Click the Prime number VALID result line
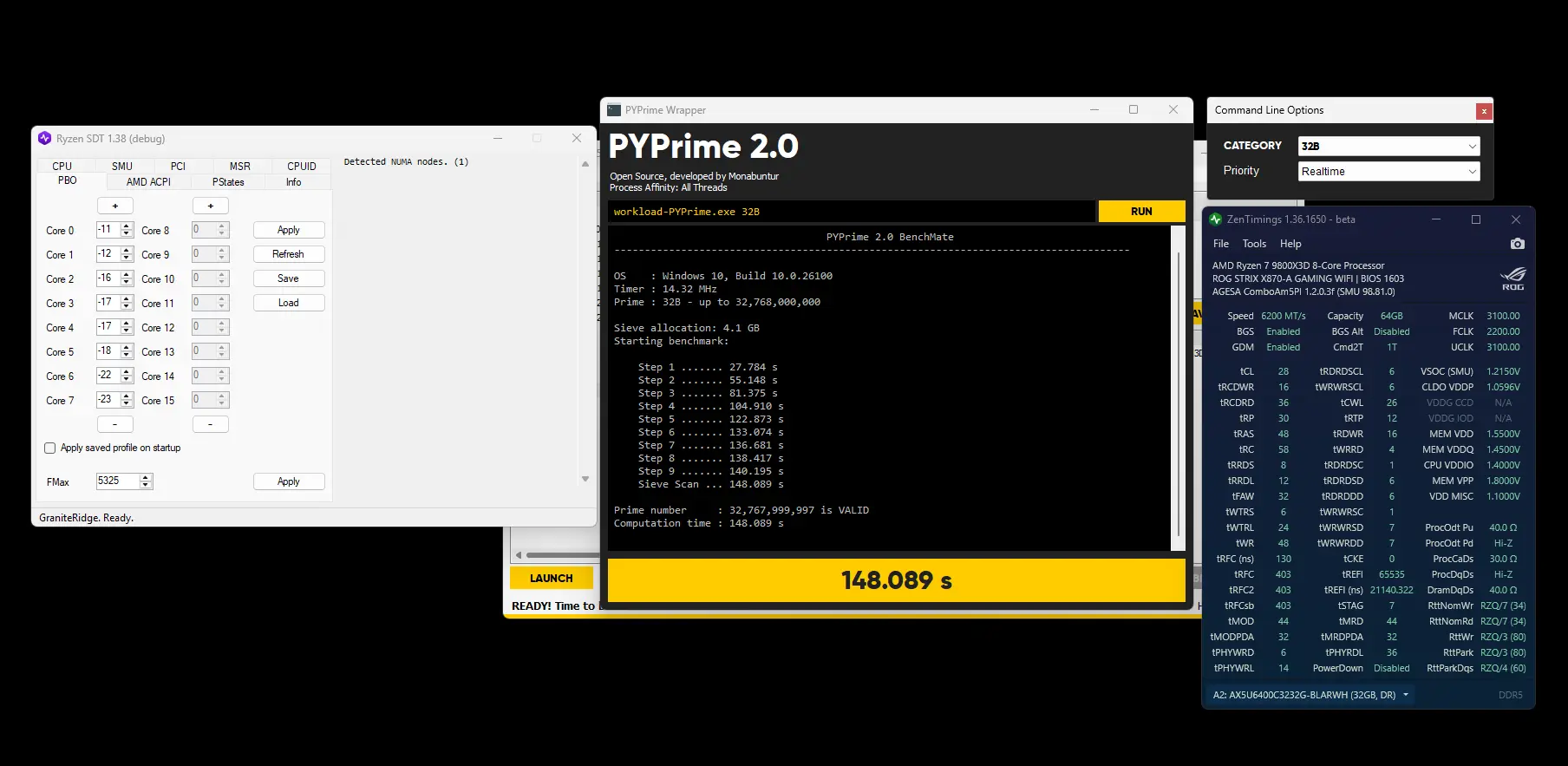This screenshot has width=1568, height=766. point(742,510)
